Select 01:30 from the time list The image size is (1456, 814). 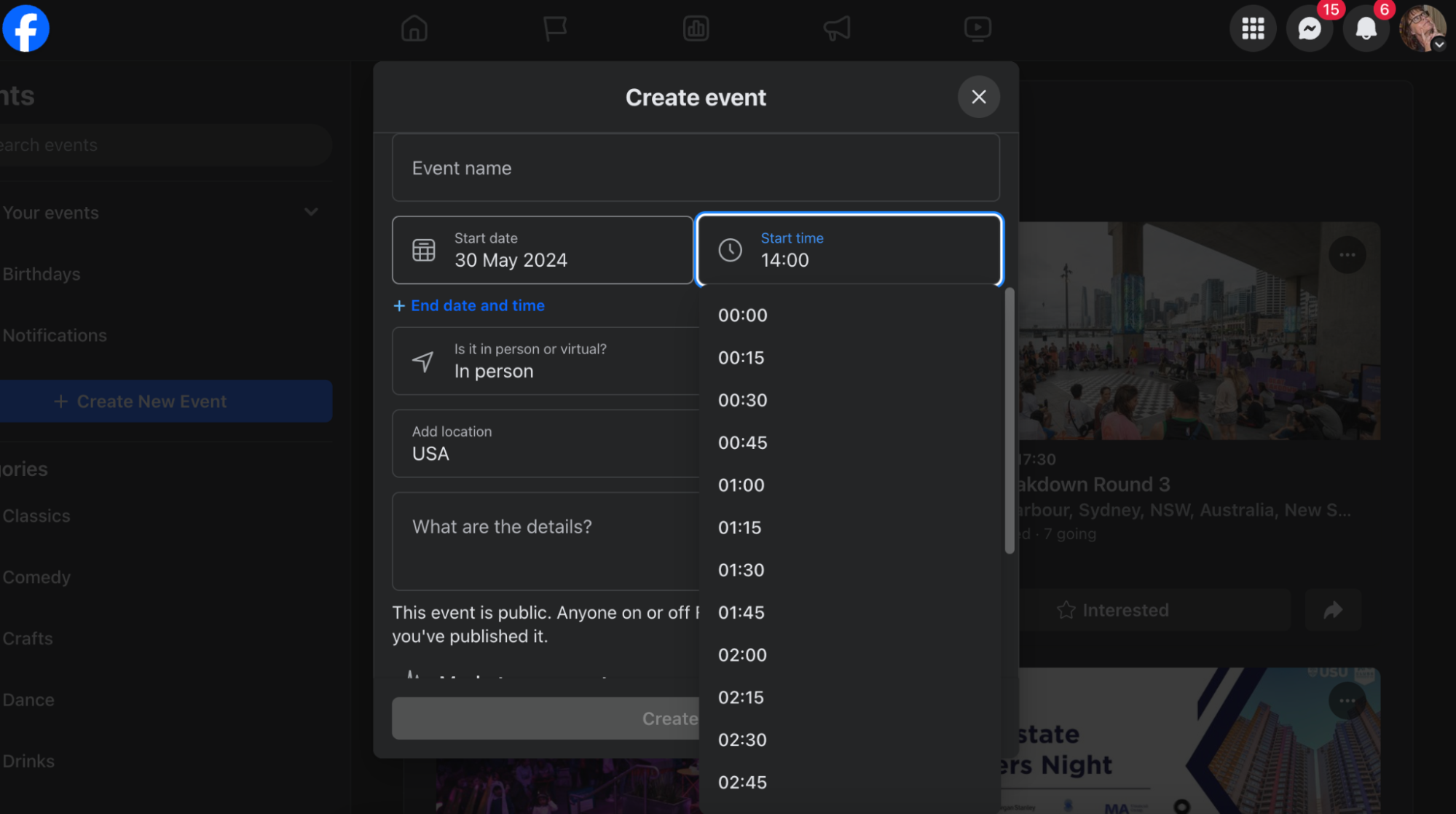tap(741, 570)
